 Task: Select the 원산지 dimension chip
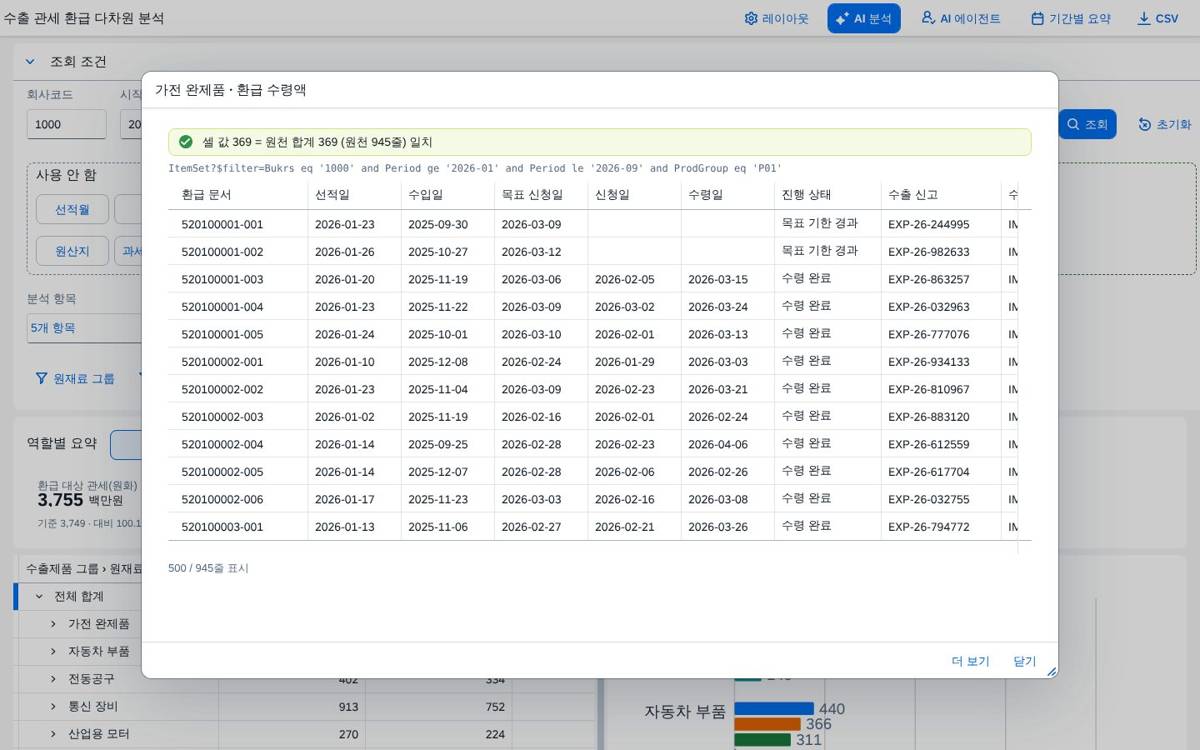[72, 250]
